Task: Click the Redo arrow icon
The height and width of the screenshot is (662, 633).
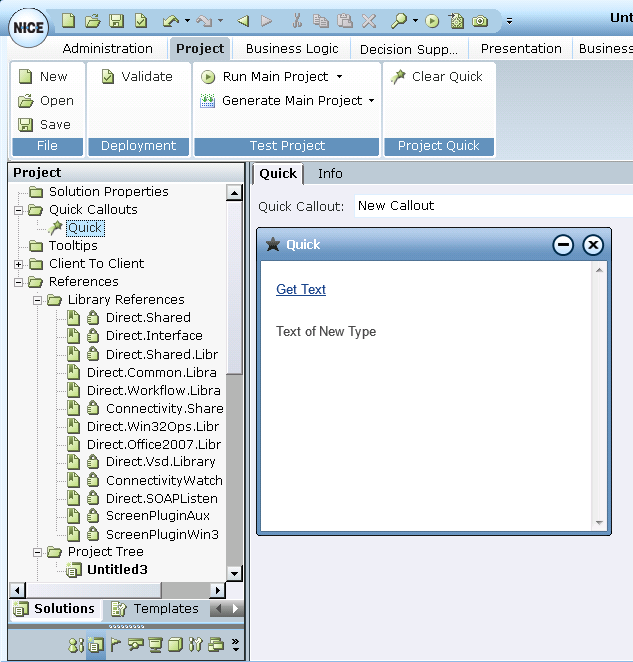Action: tap(204, 20)
